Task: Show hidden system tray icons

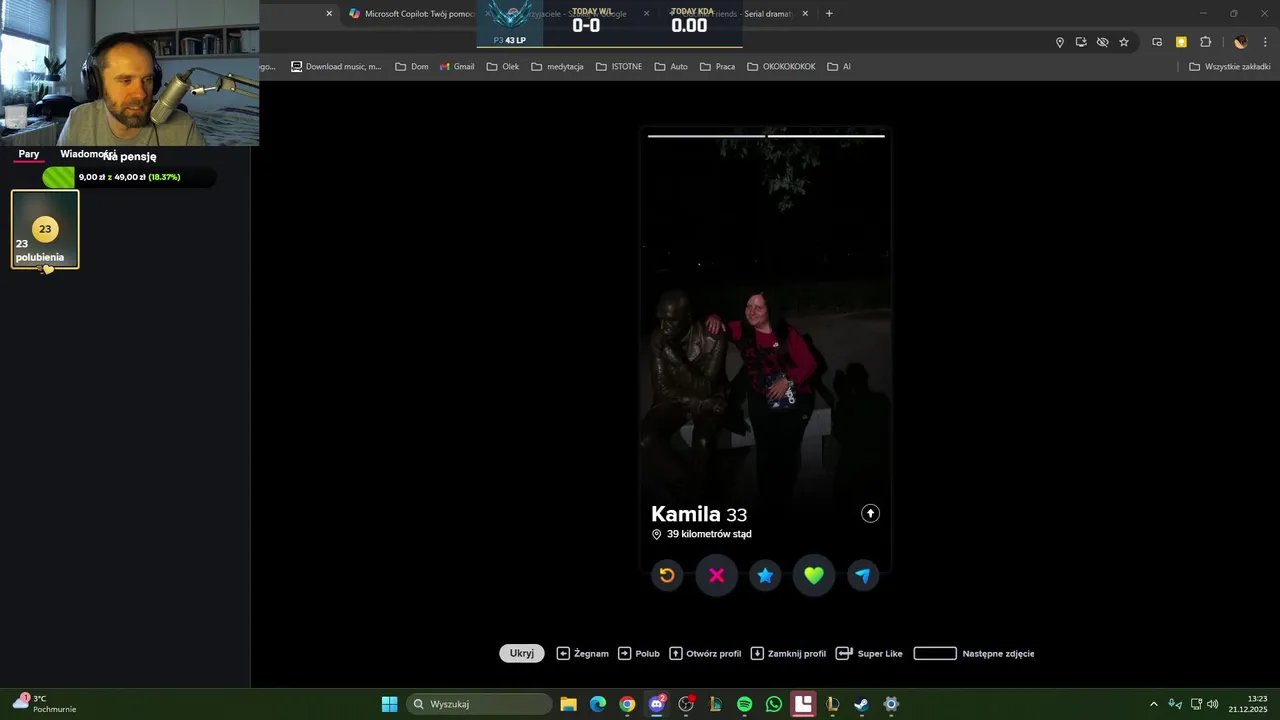Action: [1153, 704]
